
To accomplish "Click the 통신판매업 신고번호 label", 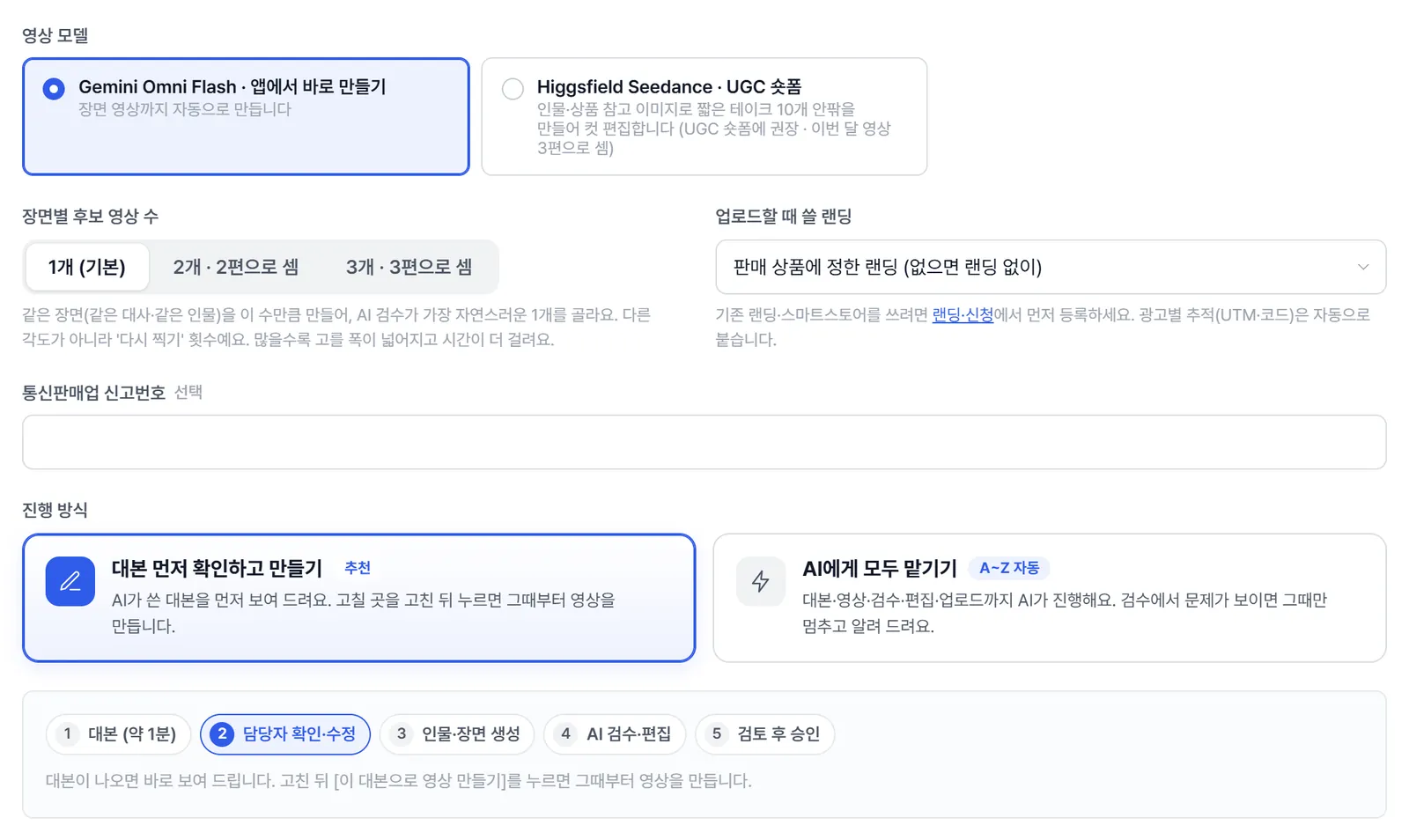I will [x=94, y=393].
